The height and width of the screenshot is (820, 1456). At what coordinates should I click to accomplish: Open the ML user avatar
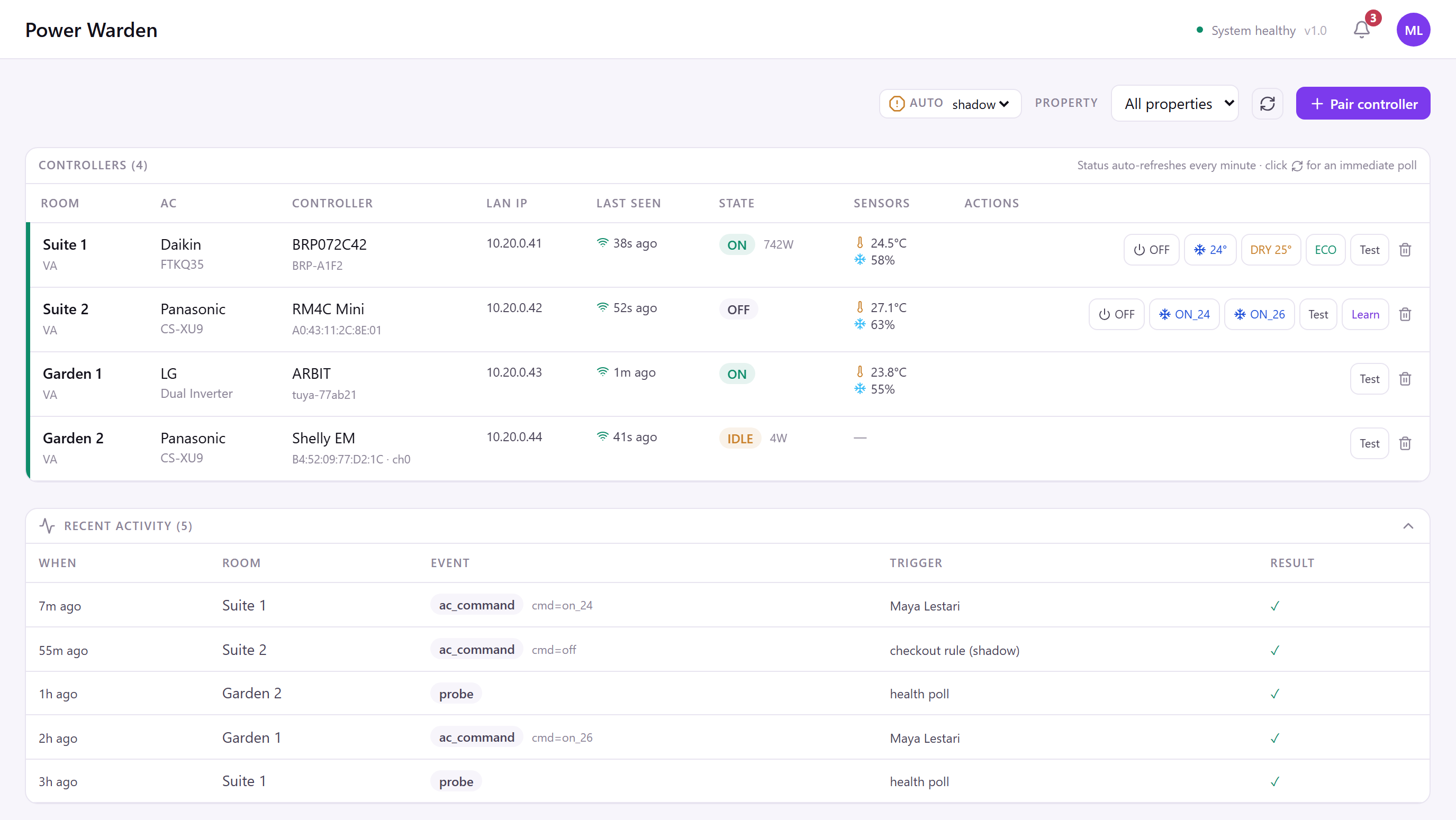click(1413, 30)
